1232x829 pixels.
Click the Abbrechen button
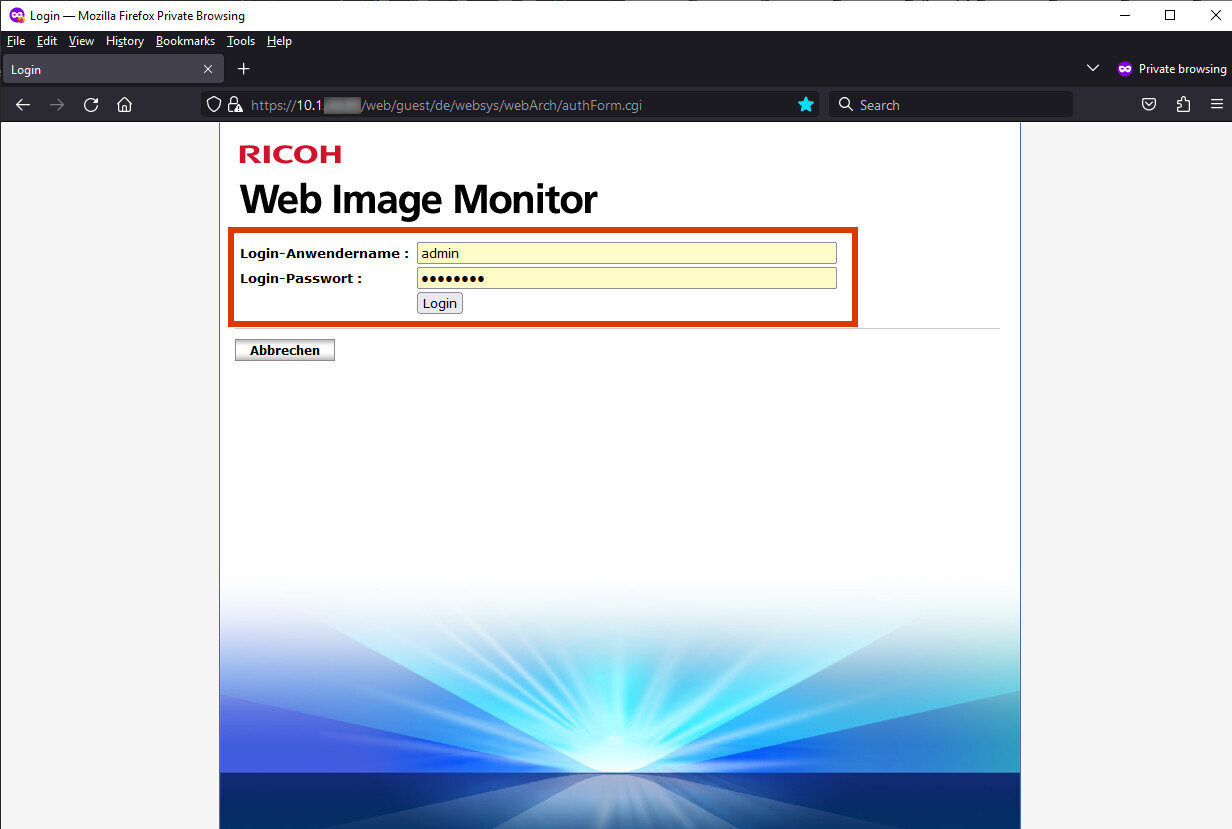pos(285,350)
